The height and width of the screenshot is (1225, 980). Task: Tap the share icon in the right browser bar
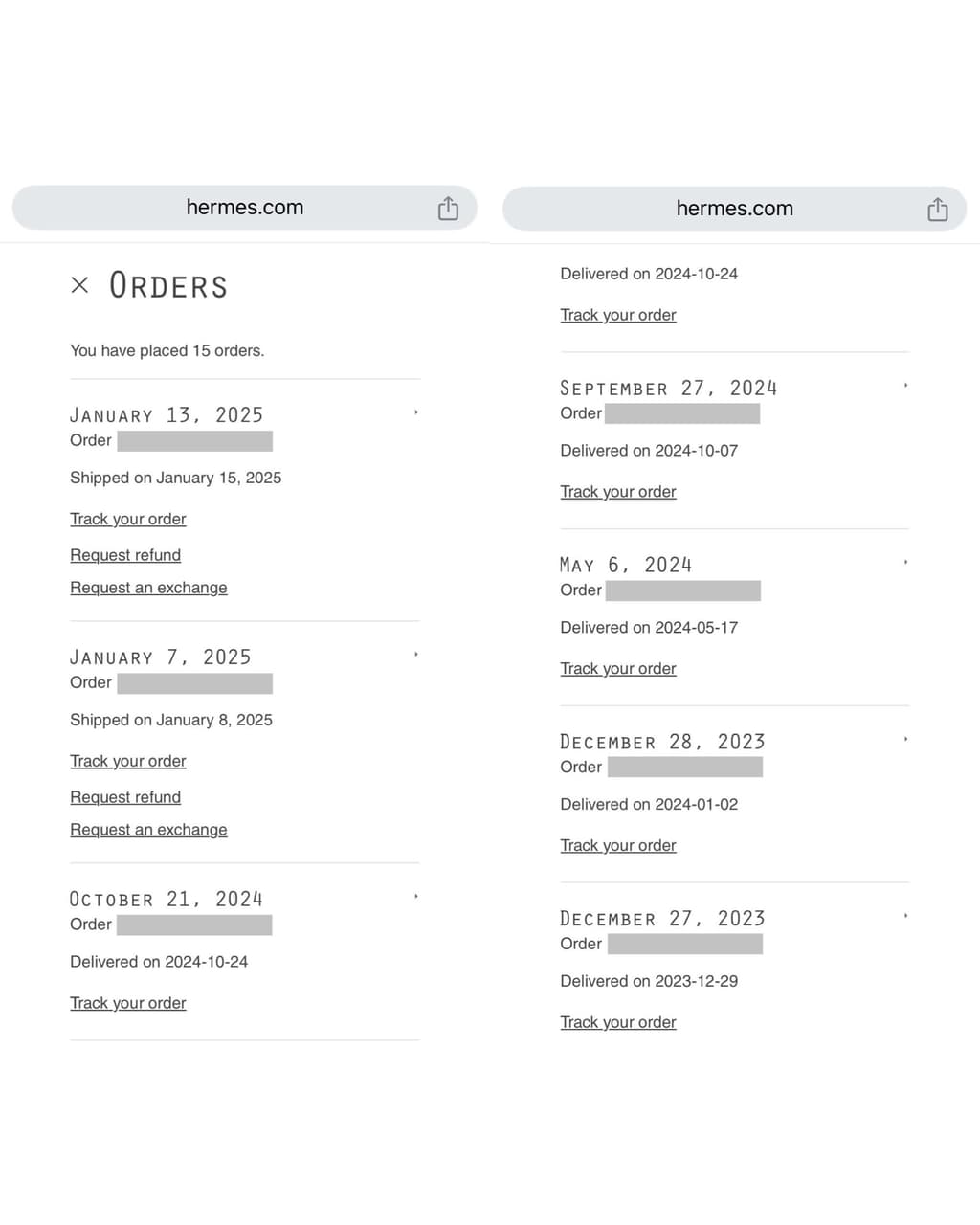coord(938,209)
